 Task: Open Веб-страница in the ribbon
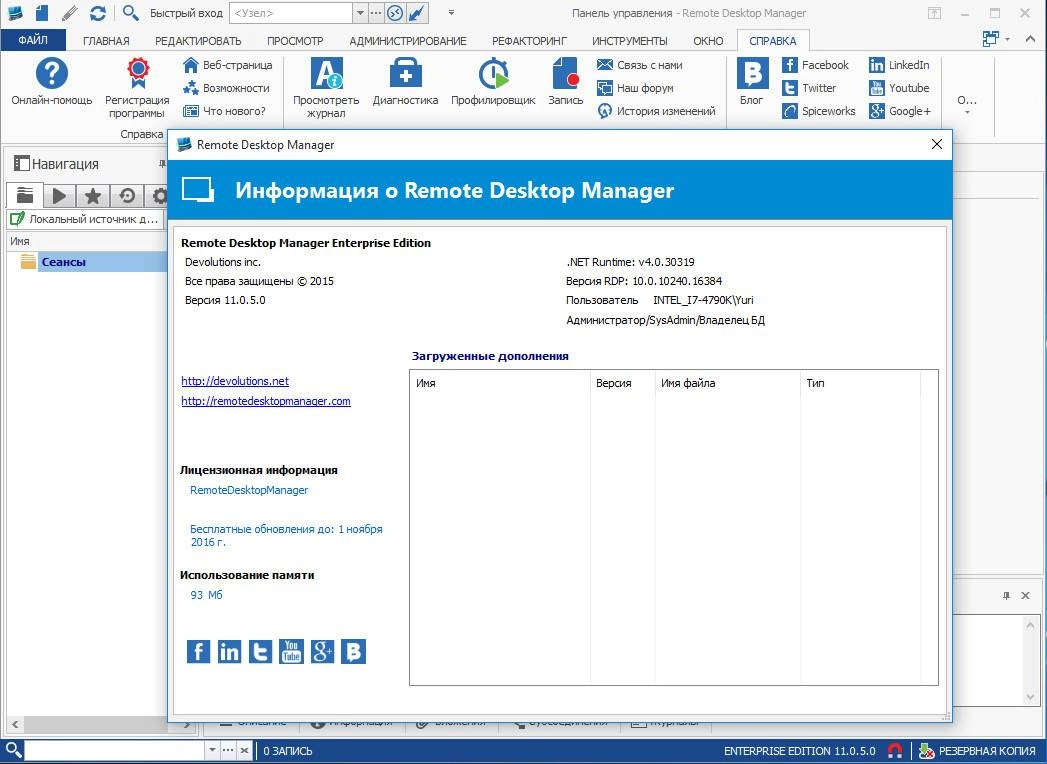228,65
